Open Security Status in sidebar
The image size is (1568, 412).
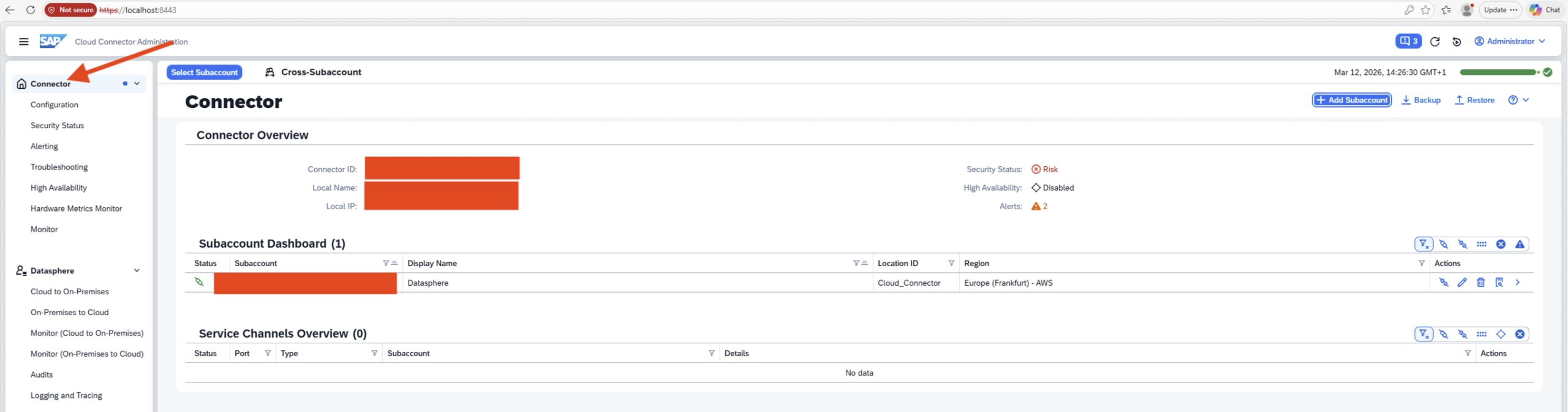[x=57, y=126]
